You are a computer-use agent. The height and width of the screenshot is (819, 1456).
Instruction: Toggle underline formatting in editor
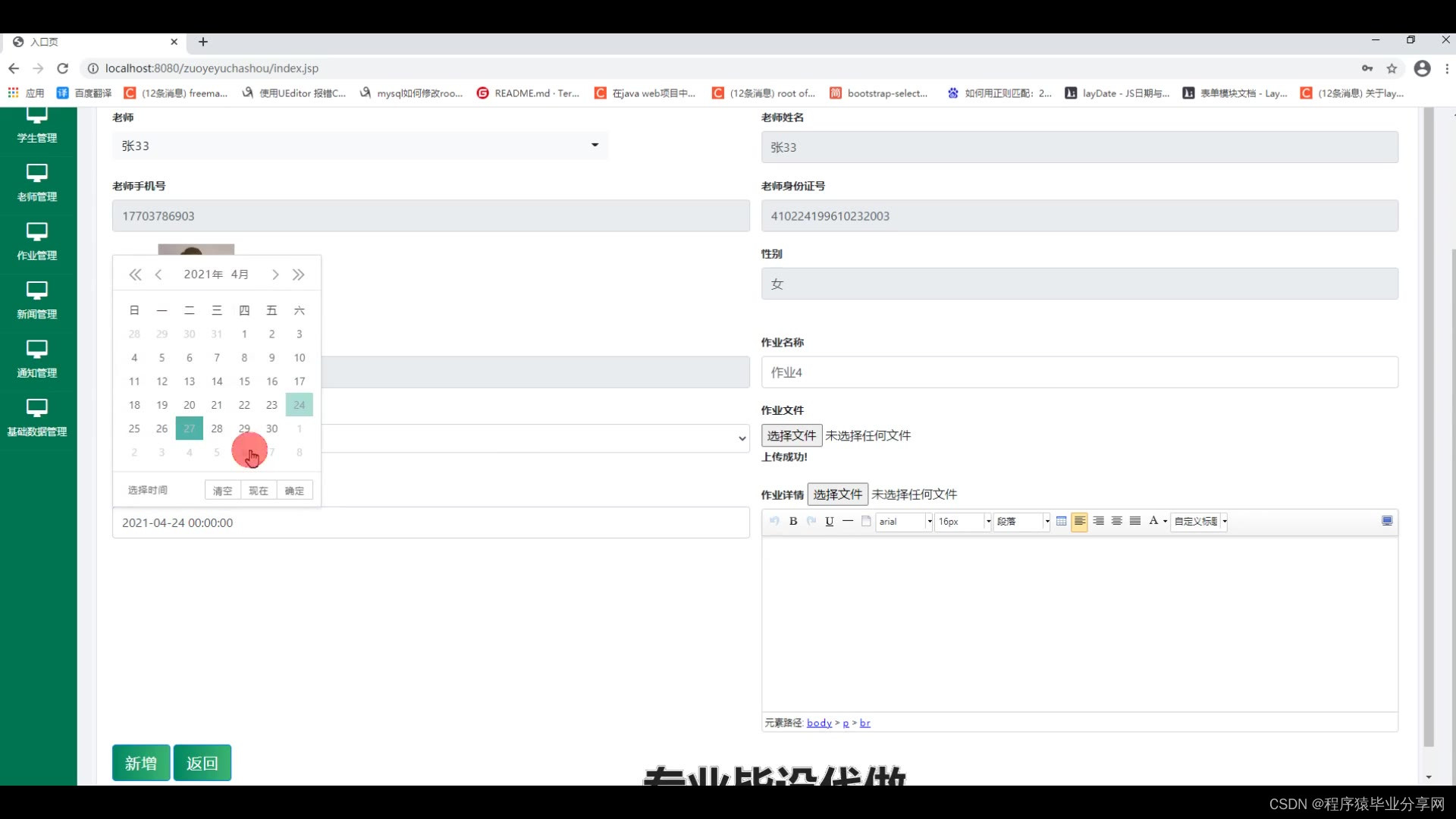(x=830, y=521)
